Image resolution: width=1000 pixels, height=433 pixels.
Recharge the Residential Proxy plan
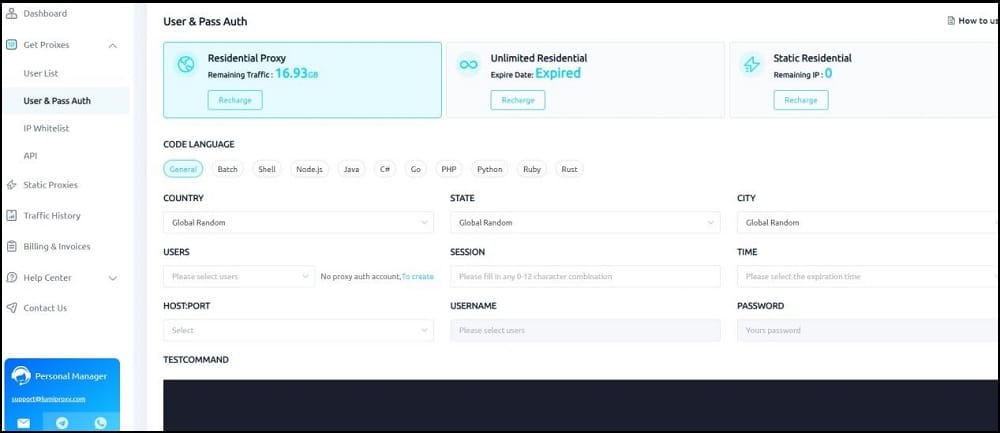coord(235,100)
